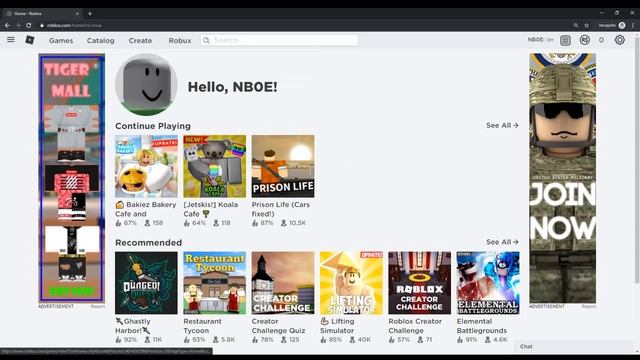Click the browser Forward arrow
This screenshot has width=640, height=360.
coord(18,25)
